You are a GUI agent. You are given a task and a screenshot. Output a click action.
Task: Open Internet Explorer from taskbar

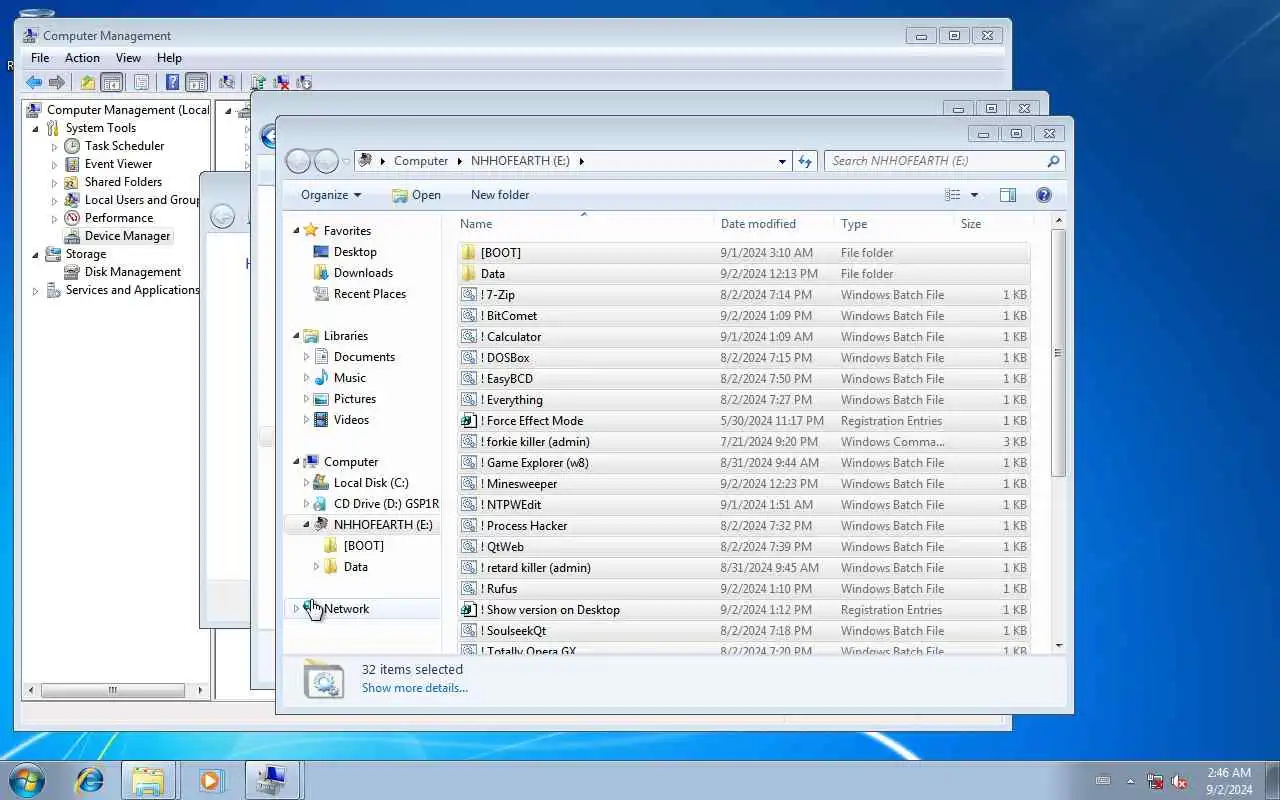coord(90,780)
